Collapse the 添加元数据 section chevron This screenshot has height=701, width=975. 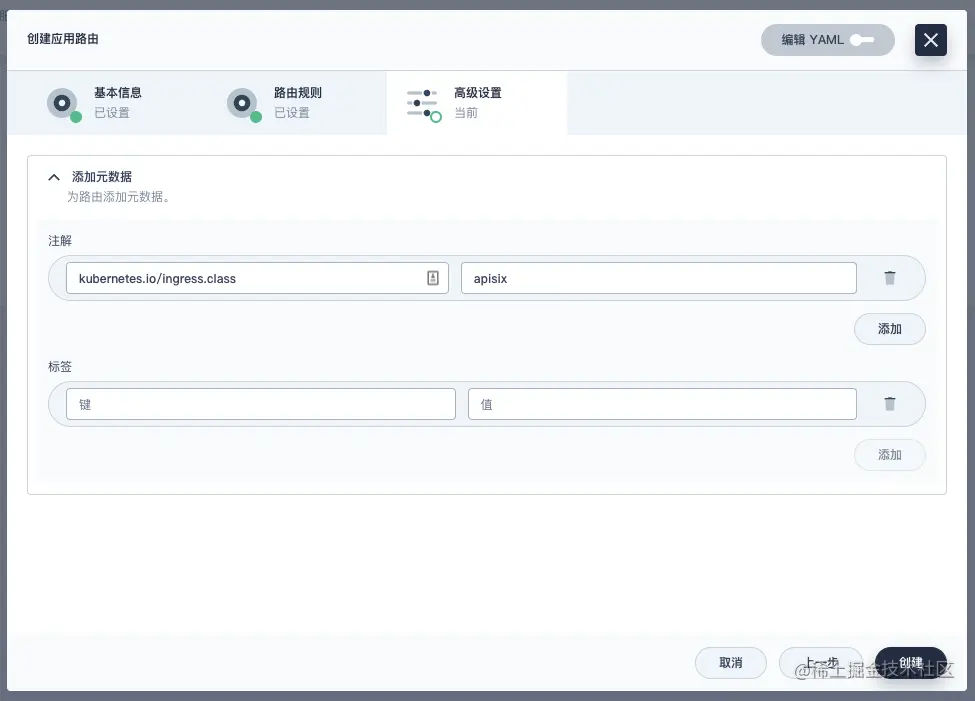click(54, 177)
